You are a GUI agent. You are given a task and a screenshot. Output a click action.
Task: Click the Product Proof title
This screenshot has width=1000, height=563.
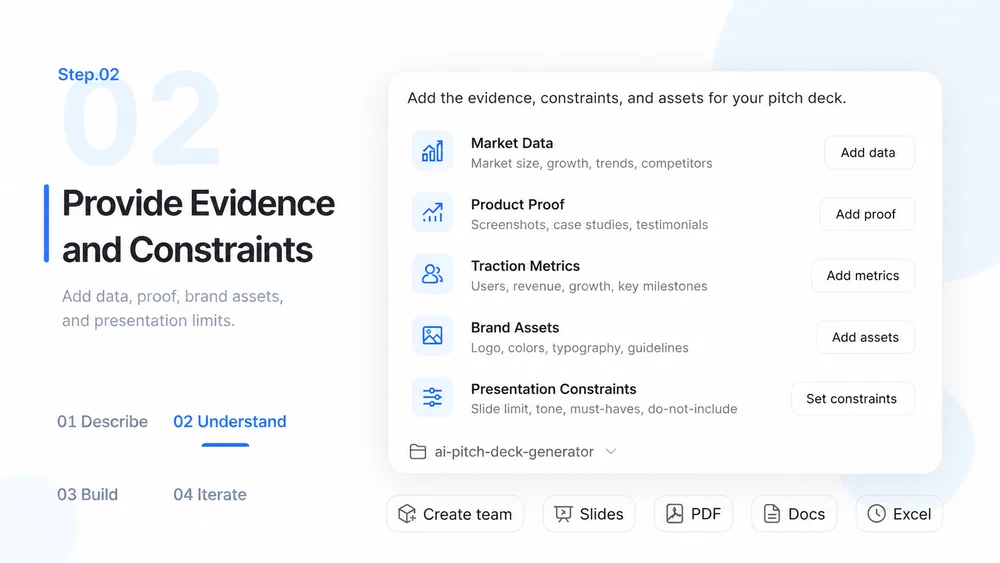pos(517,205)
